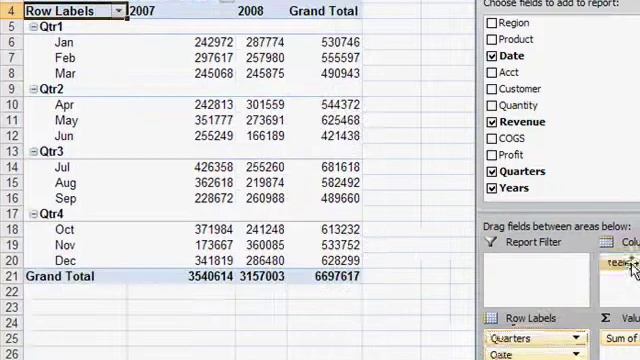Screen dimensions: 640x360
Task: Check the Region field checkbox
Action: point(492,23)
